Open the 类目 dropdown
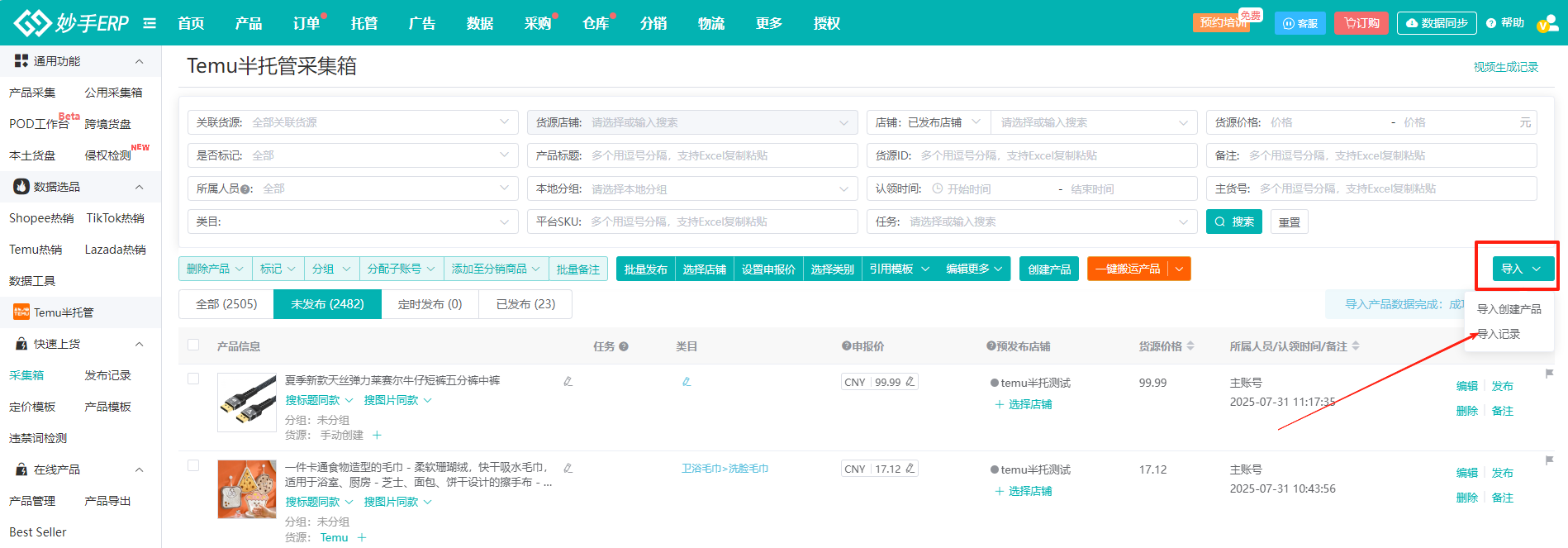This screenshot has width=1568, height=548. (353, 222)
